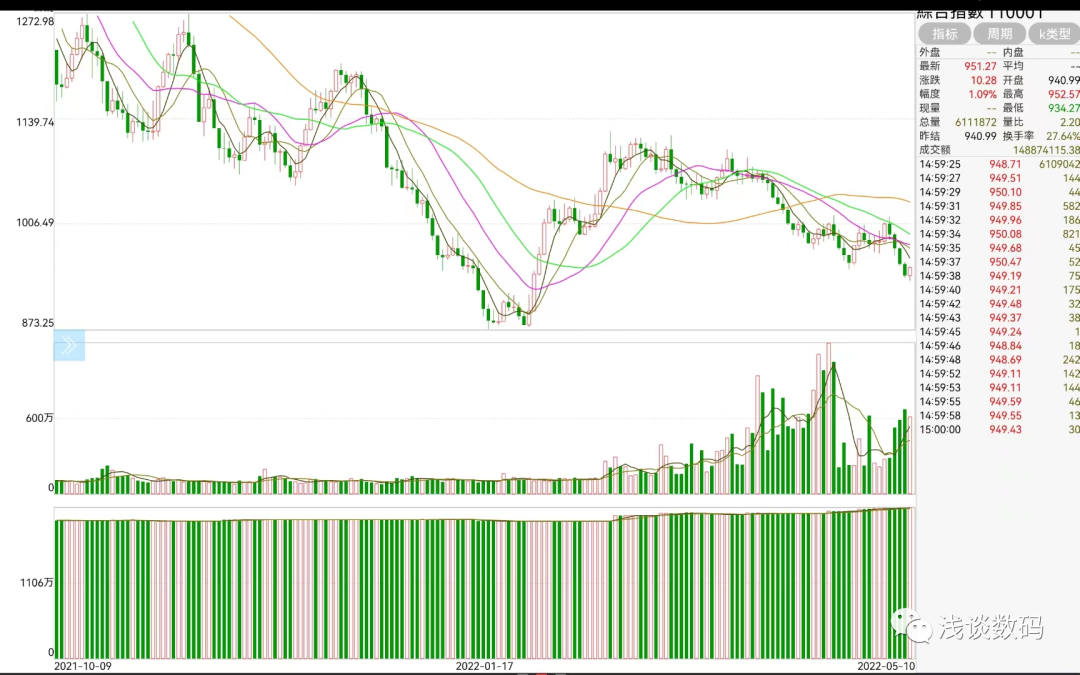Select the 14:59:55 tick row
This screenshot has height=675, width=1080.
pos(999,402)
